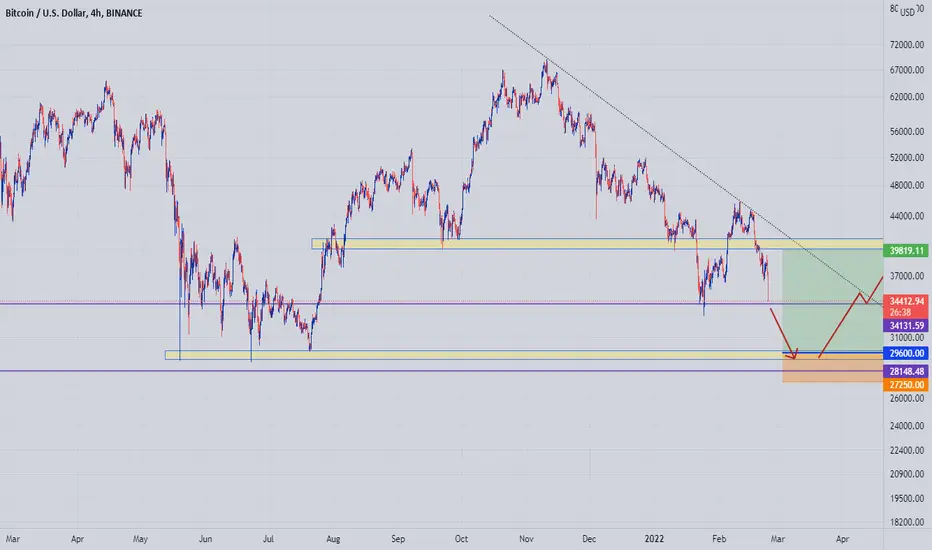Click the Dec label on time axis
The height and width of the screenshot is (550, 932).
click(589, 539)
